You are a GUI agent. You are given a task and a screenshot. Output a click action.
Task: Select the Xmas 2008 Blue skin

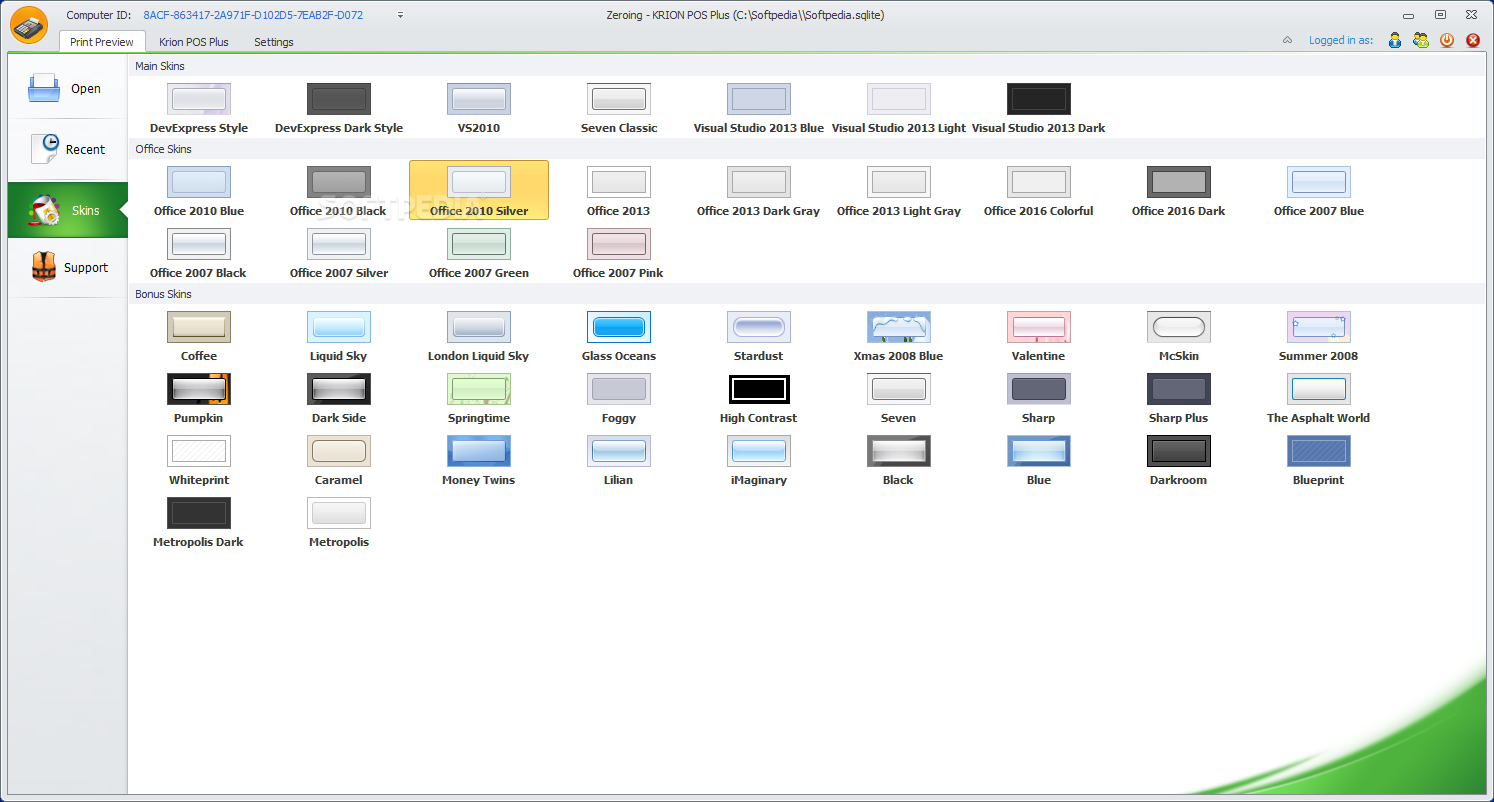[x=899, y=336]
